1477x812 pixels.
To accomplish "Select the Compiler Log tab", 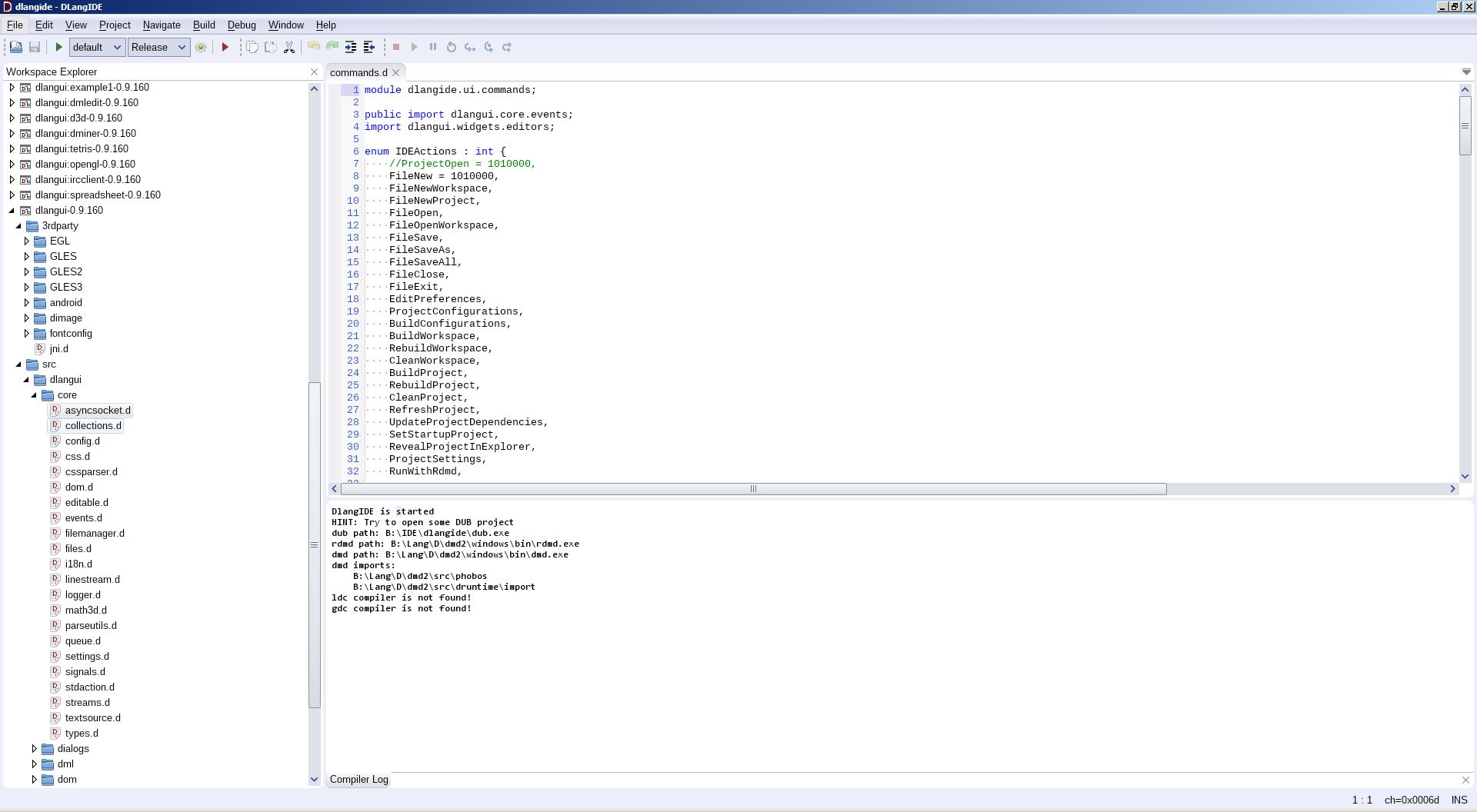I will click(359, 779).
